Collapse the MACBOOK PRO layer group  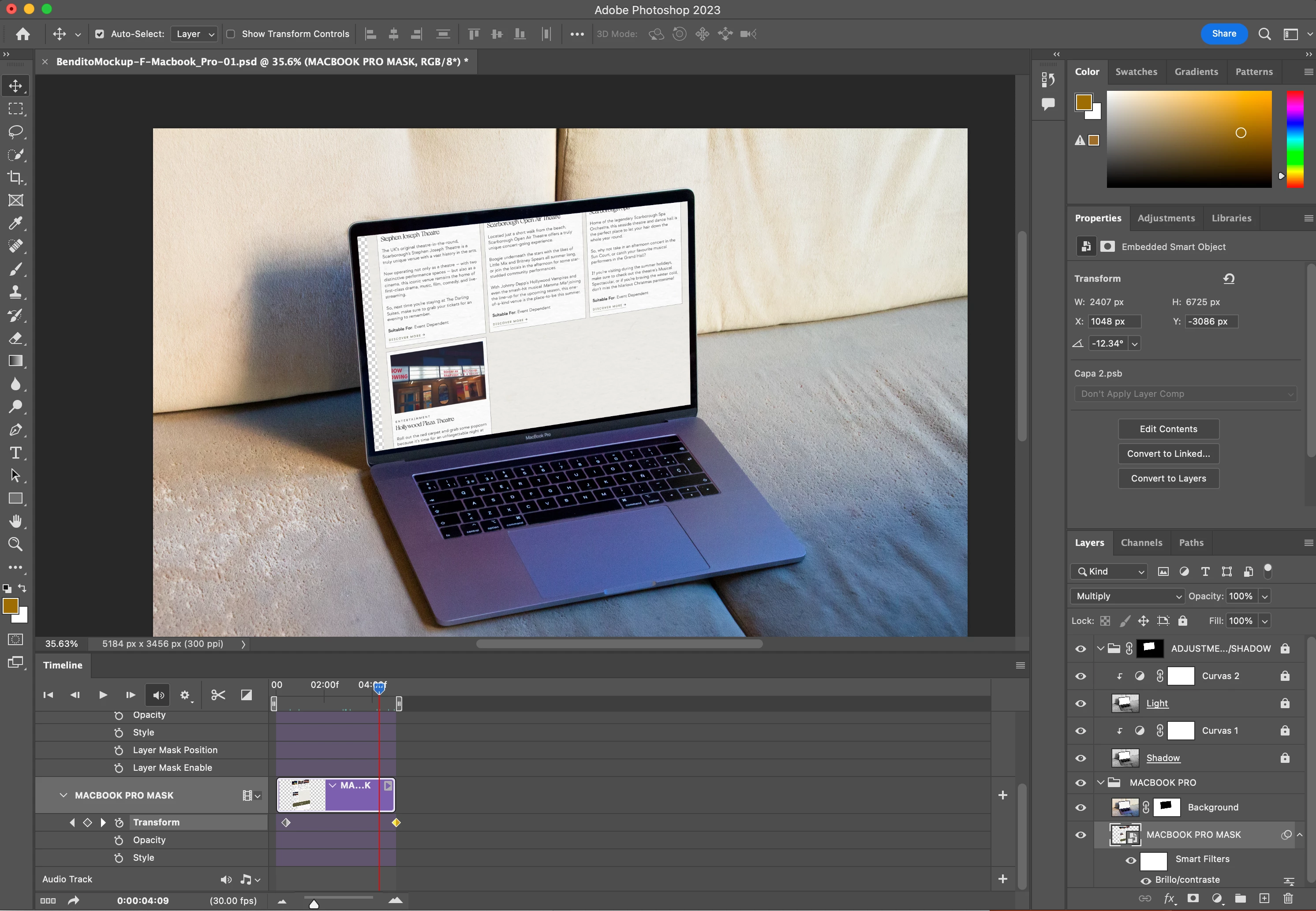pos(1100,783)
